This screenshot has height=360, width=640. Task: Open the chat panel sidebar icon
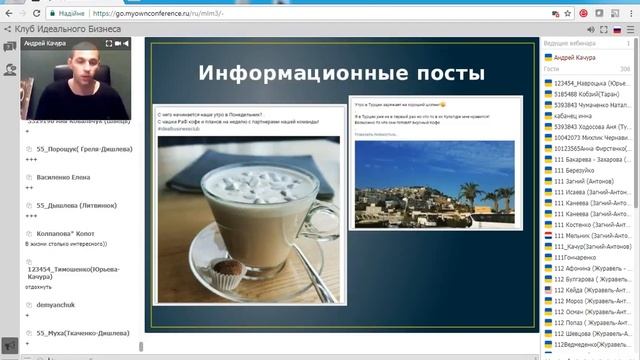tap(10, 47)
